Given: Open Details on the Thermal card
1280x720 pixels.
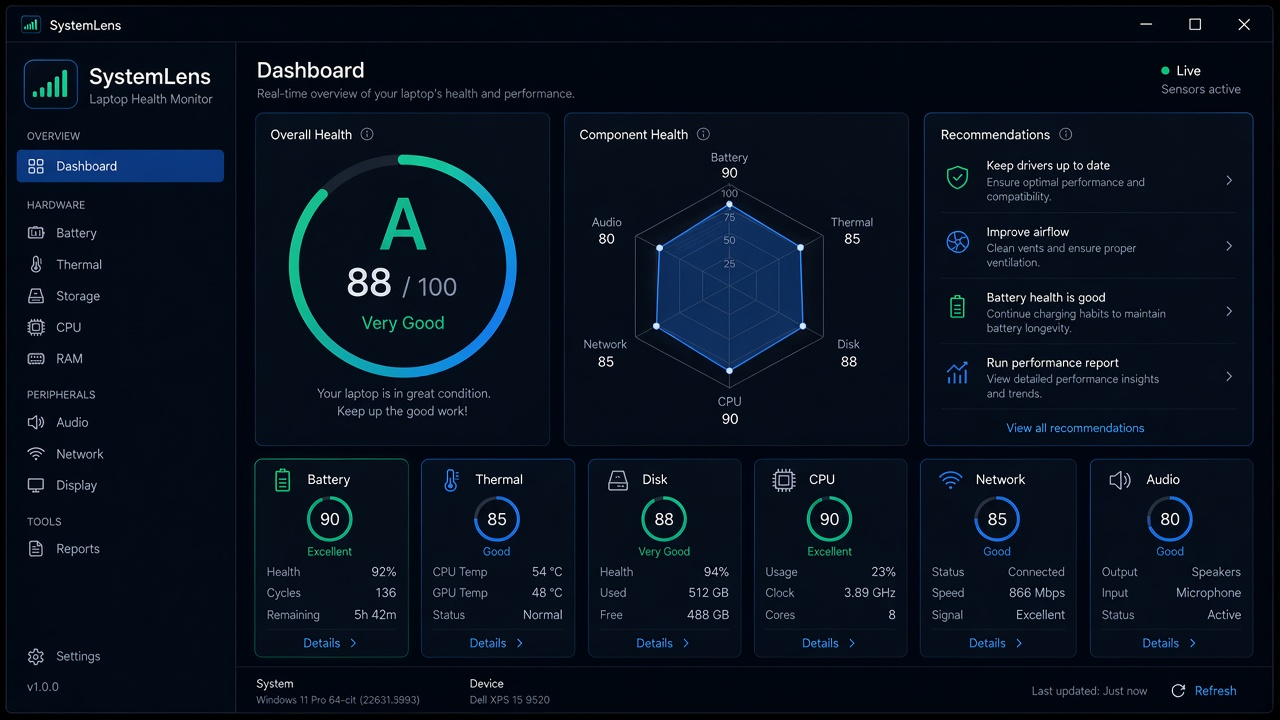Looking at the screenshot, I should [497, 643].
